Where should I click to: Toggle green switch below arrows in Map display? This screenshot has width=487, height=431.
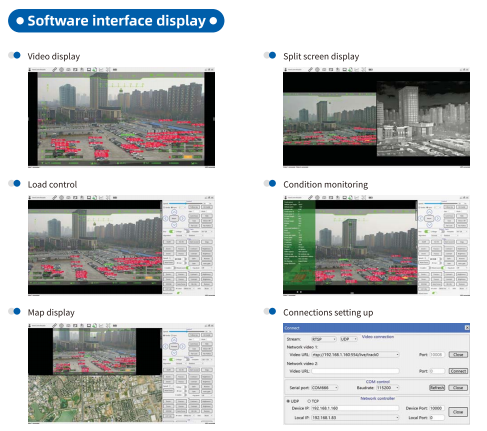[x=172, y=359]
